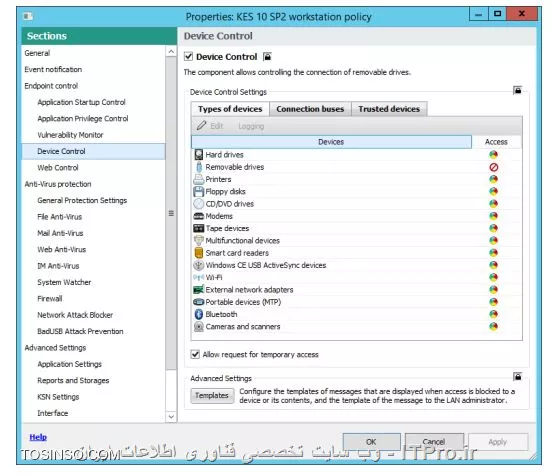
Task: Open the Types of devices tab
Action: [x=230, y=109]
